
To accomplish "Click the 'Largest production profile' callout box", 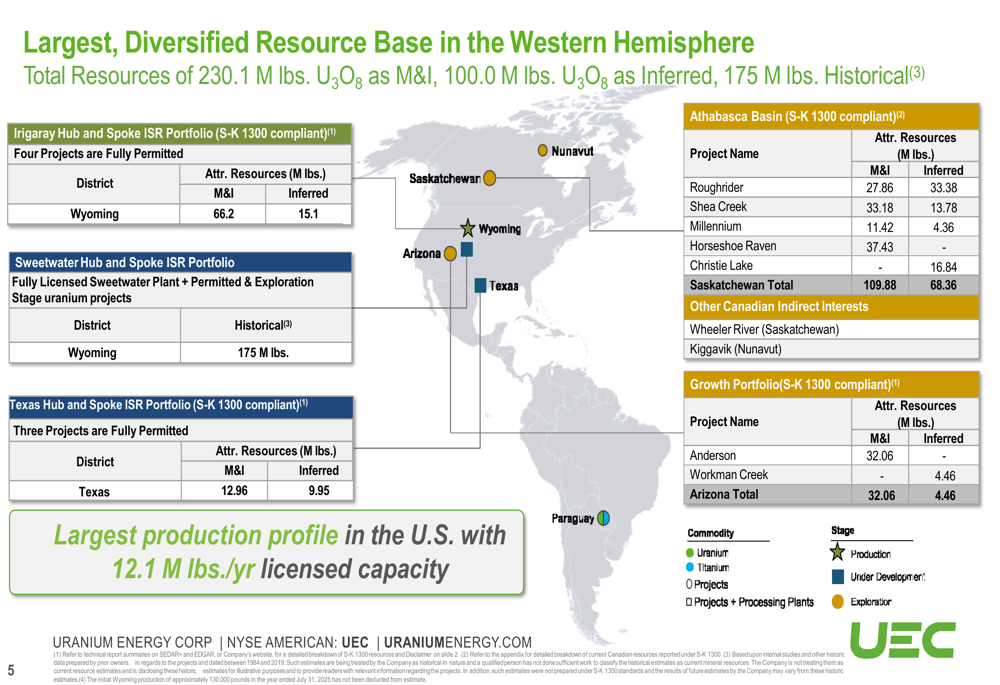I will click(x=267, y=552).
